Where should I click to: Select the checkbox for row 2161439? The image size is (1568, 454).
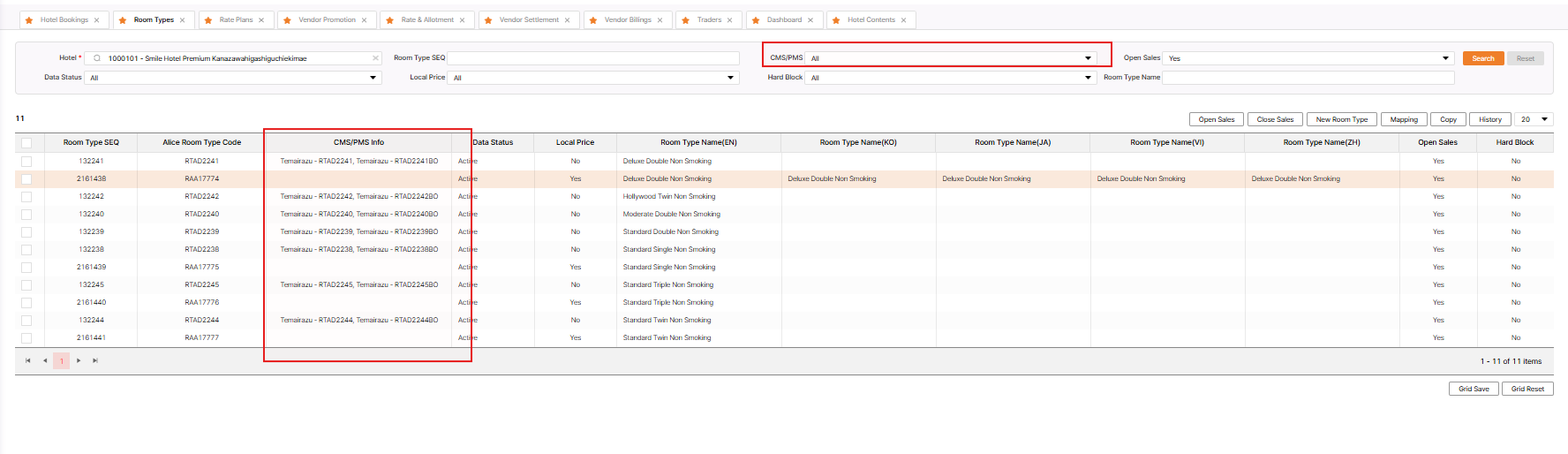coord(26,268)
